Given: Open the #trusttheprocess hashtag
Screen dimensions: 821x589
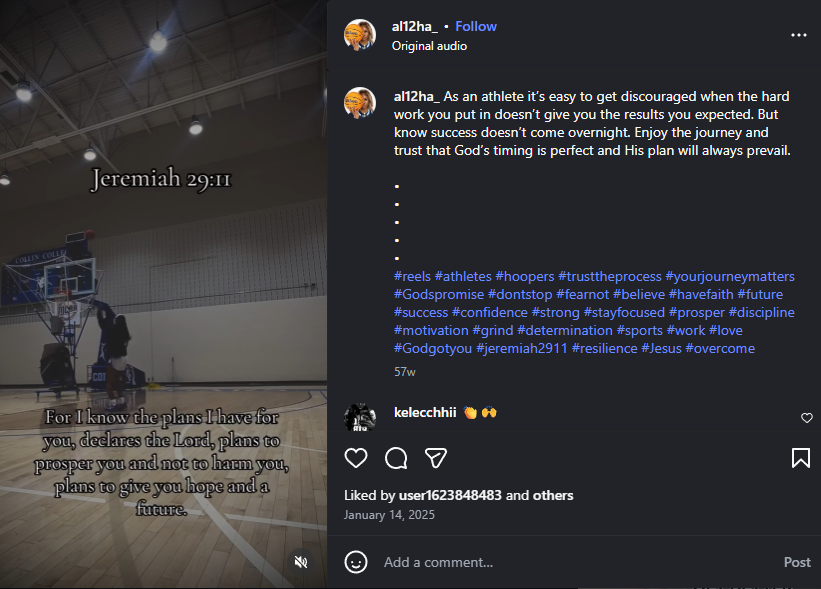Looking at the screenshot, I should pos(609,276).
